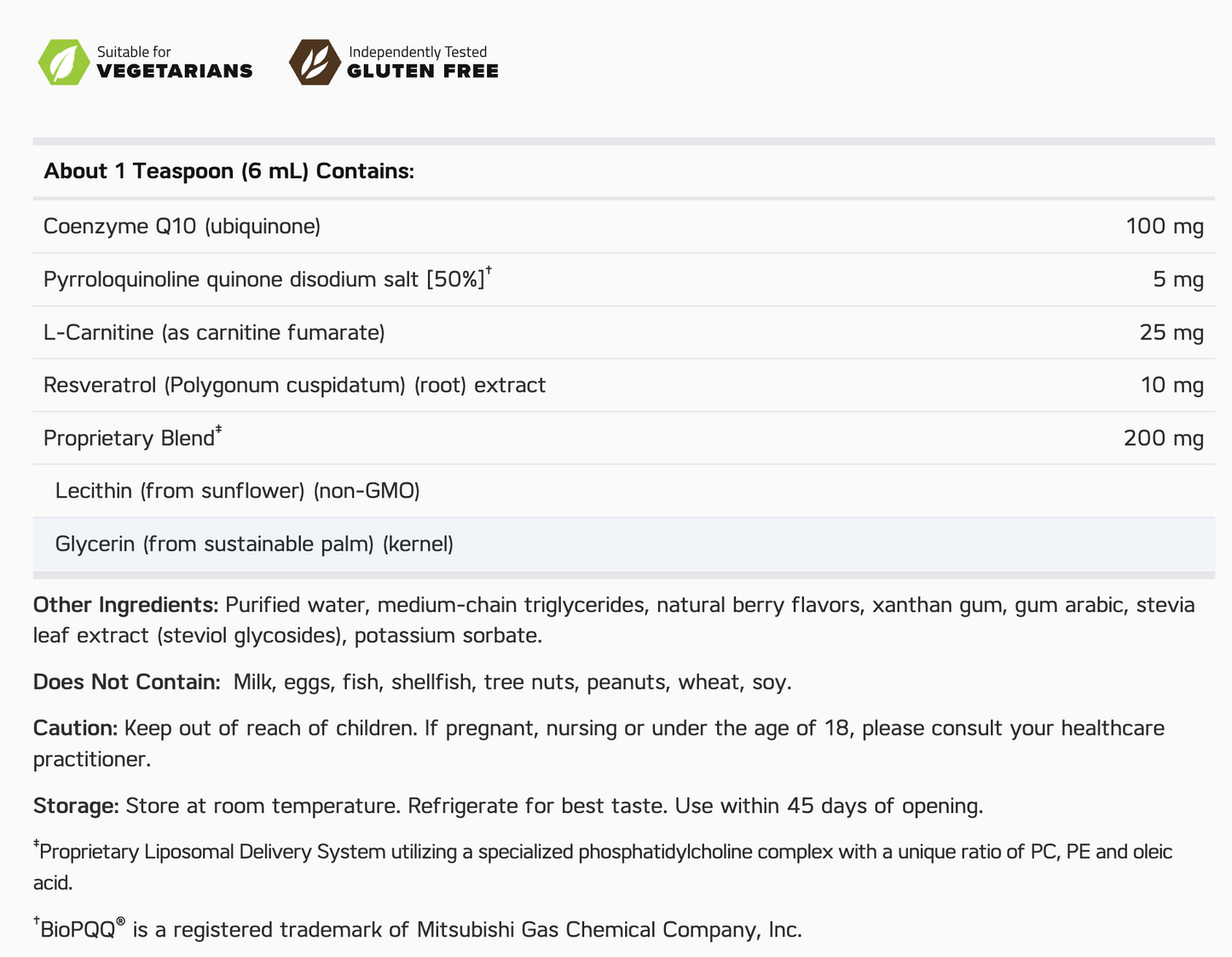The width and height of the screenshot is (1232, 957).
Task: Click the "Storage:" heading text
Action: coord(76,805)
